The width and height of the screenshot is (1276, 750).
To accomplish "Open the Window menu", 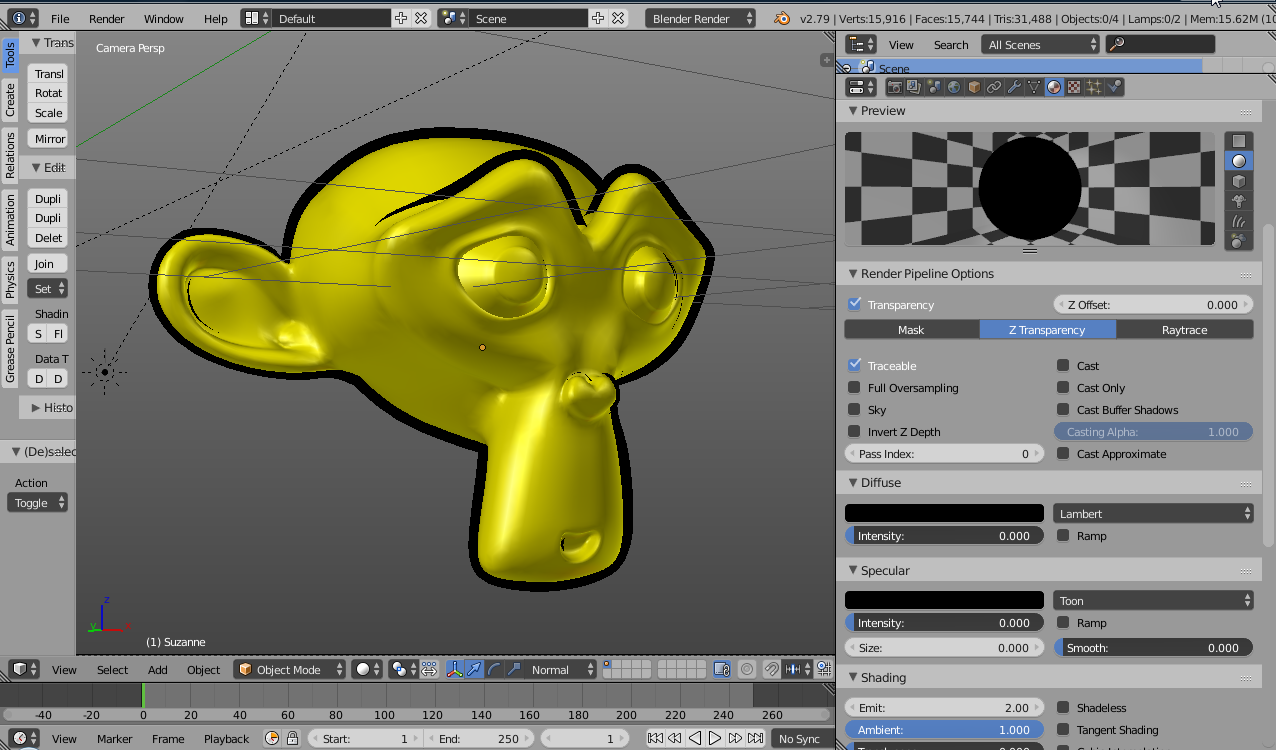I will (x=164, y=18).
